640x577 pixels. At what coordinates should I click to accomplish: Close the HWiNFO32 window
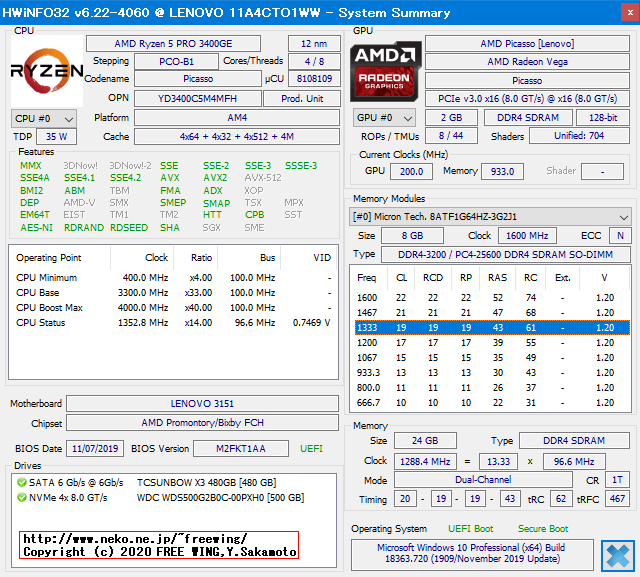[x=630, y=13]
